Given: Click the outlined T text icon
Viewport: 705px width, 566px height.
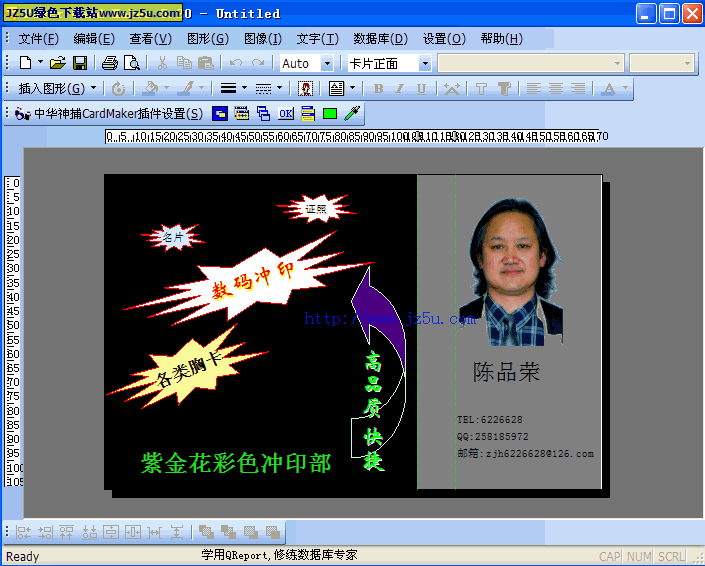Looking at the screenshot, I should (x=481, y=89).
